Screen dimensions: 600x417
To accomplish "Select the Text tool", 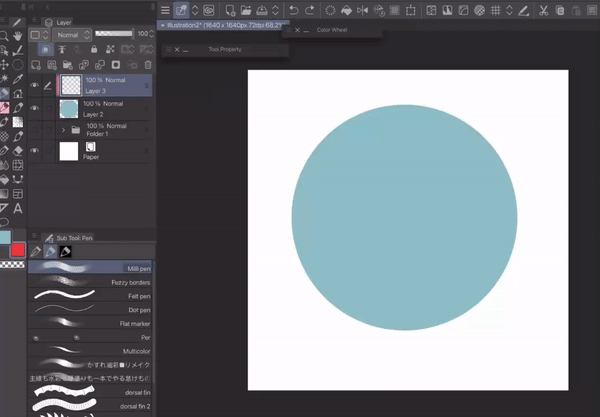I will point(18,207).
